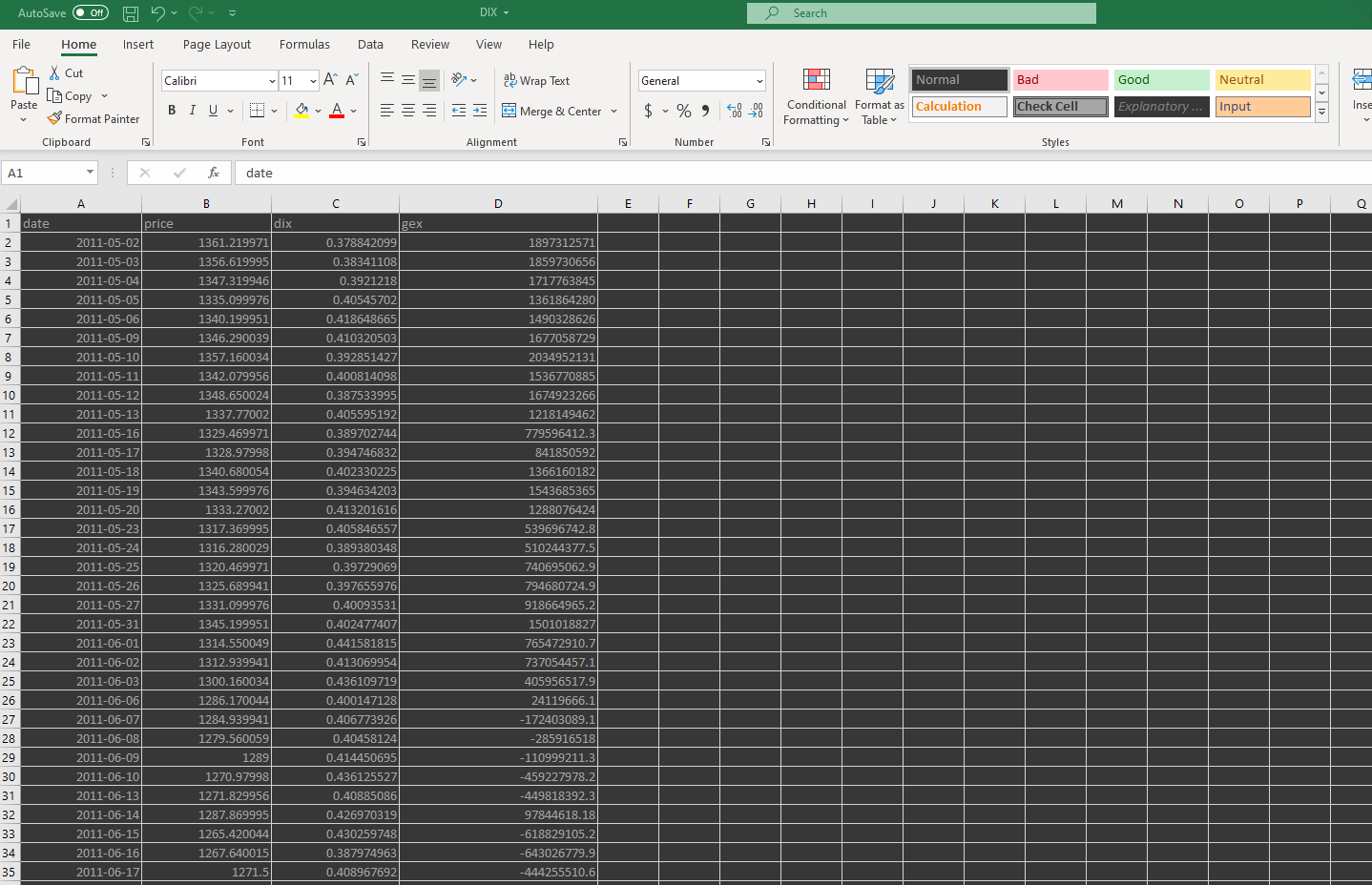Click into the formula bar showing date

[x=801, y=173]
